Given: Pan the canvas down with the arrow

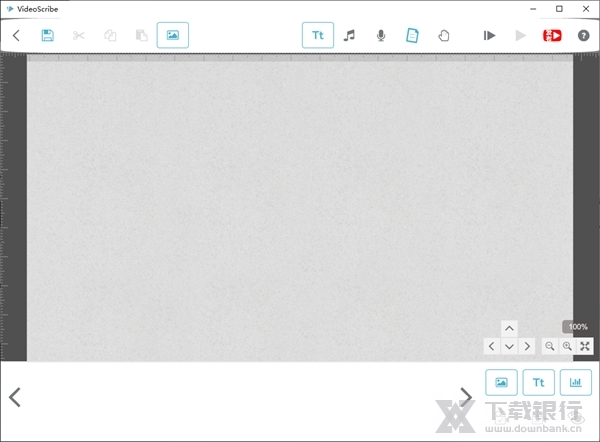Looking at the screenshot, I should 509,346.
